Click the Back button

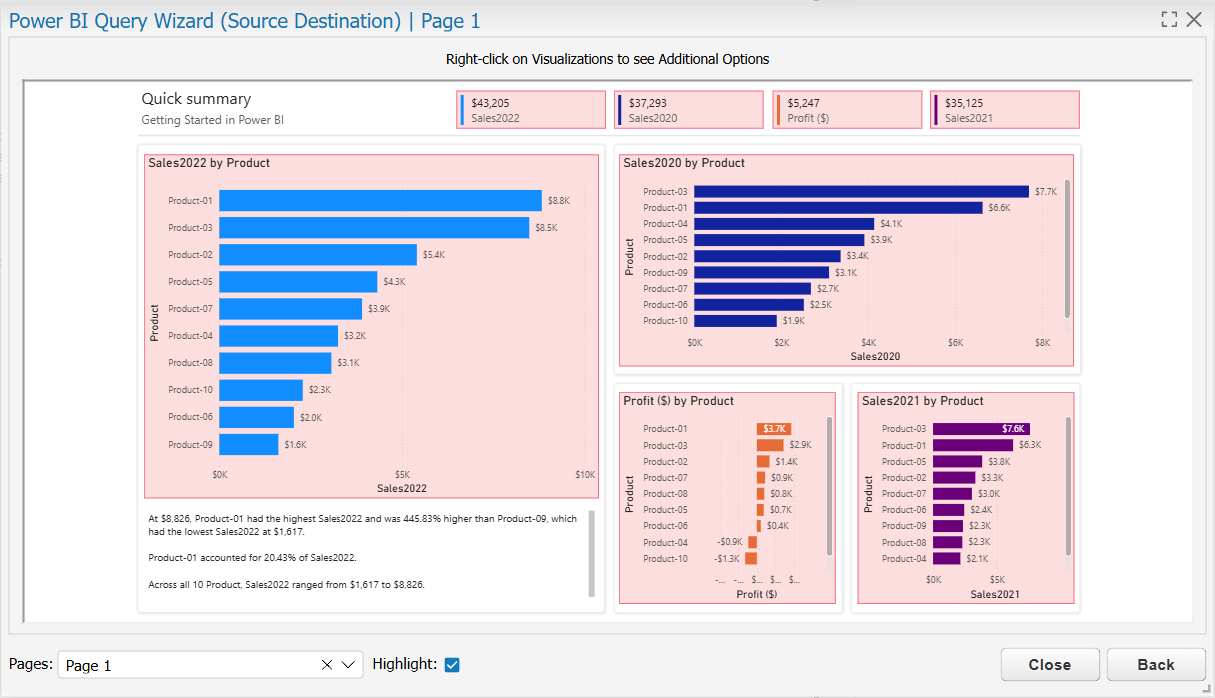(x=1156, y=665)
